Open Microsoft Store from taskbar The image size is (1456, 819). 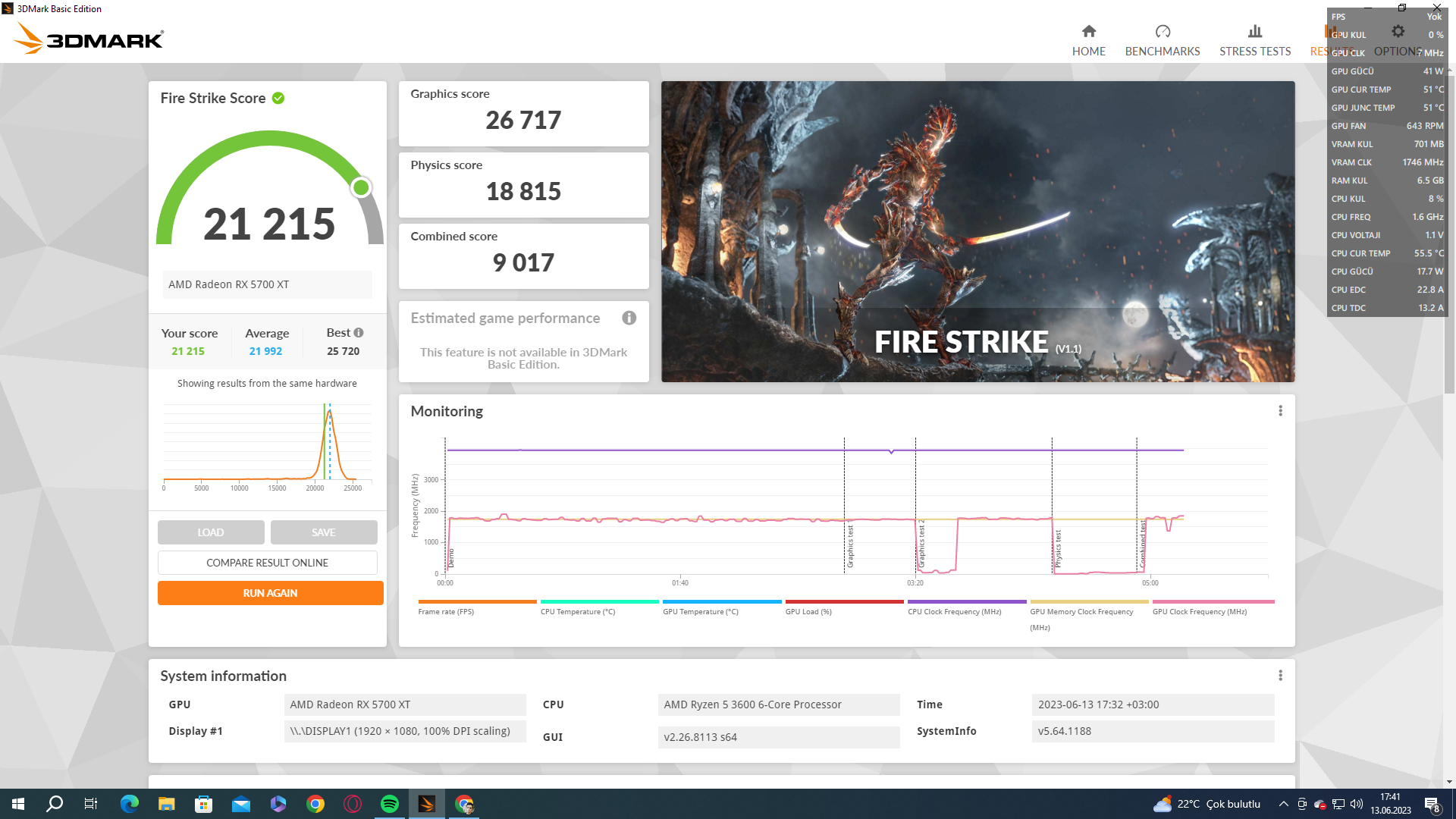click(x=203, y=804)
